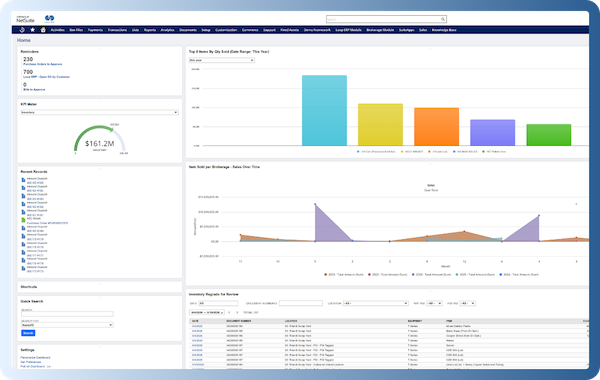
Task: Sort by the Location column header
Action: 291,321
